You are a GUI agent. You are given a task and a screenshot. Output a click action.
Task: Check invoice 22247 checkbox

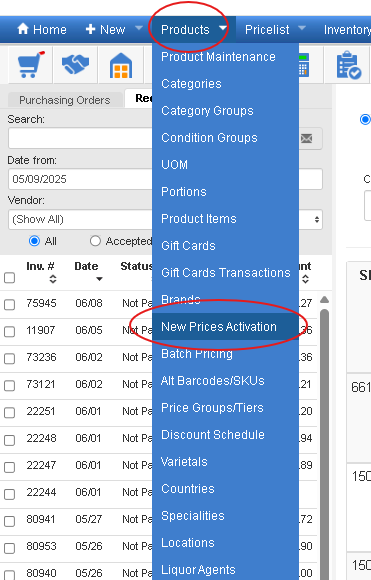point(9,467)
